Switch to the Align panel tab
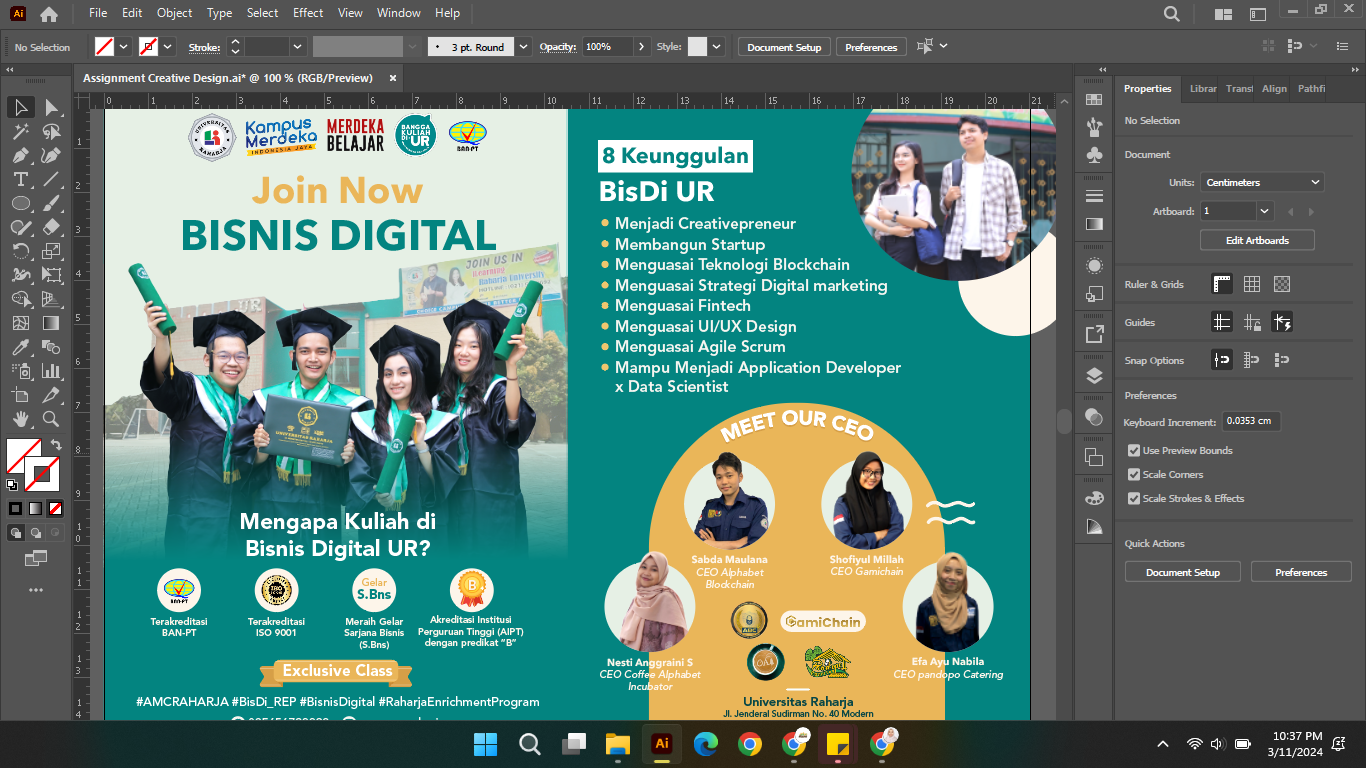Viewport: 1366px width, 768px height. point(1274,89)
